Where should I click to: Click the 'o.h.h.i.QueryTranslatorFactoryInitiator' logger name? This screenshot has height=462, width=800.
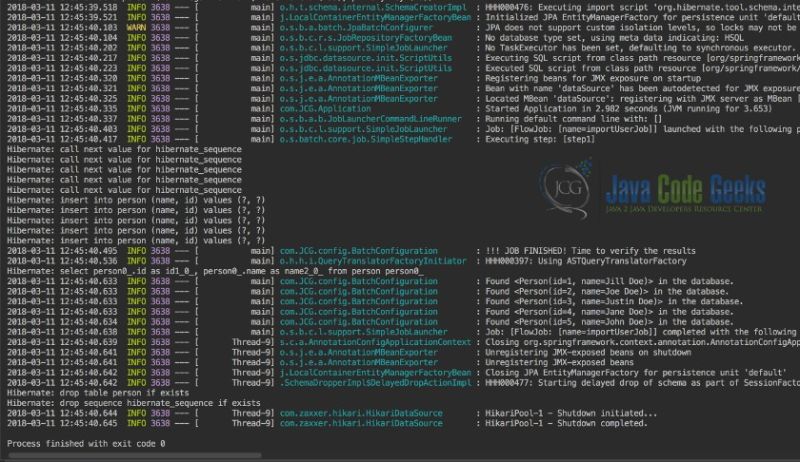coord(373,261)
